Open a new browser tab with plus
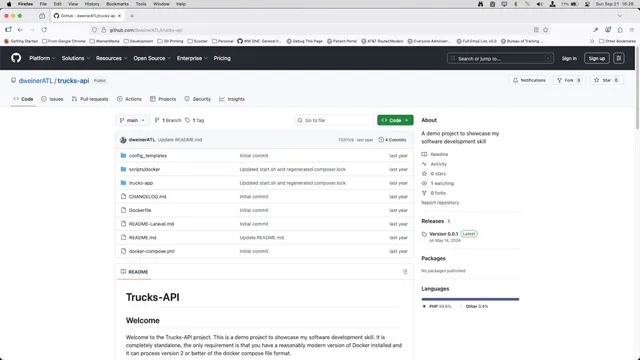The image size is (640, 360). point(132,16)
